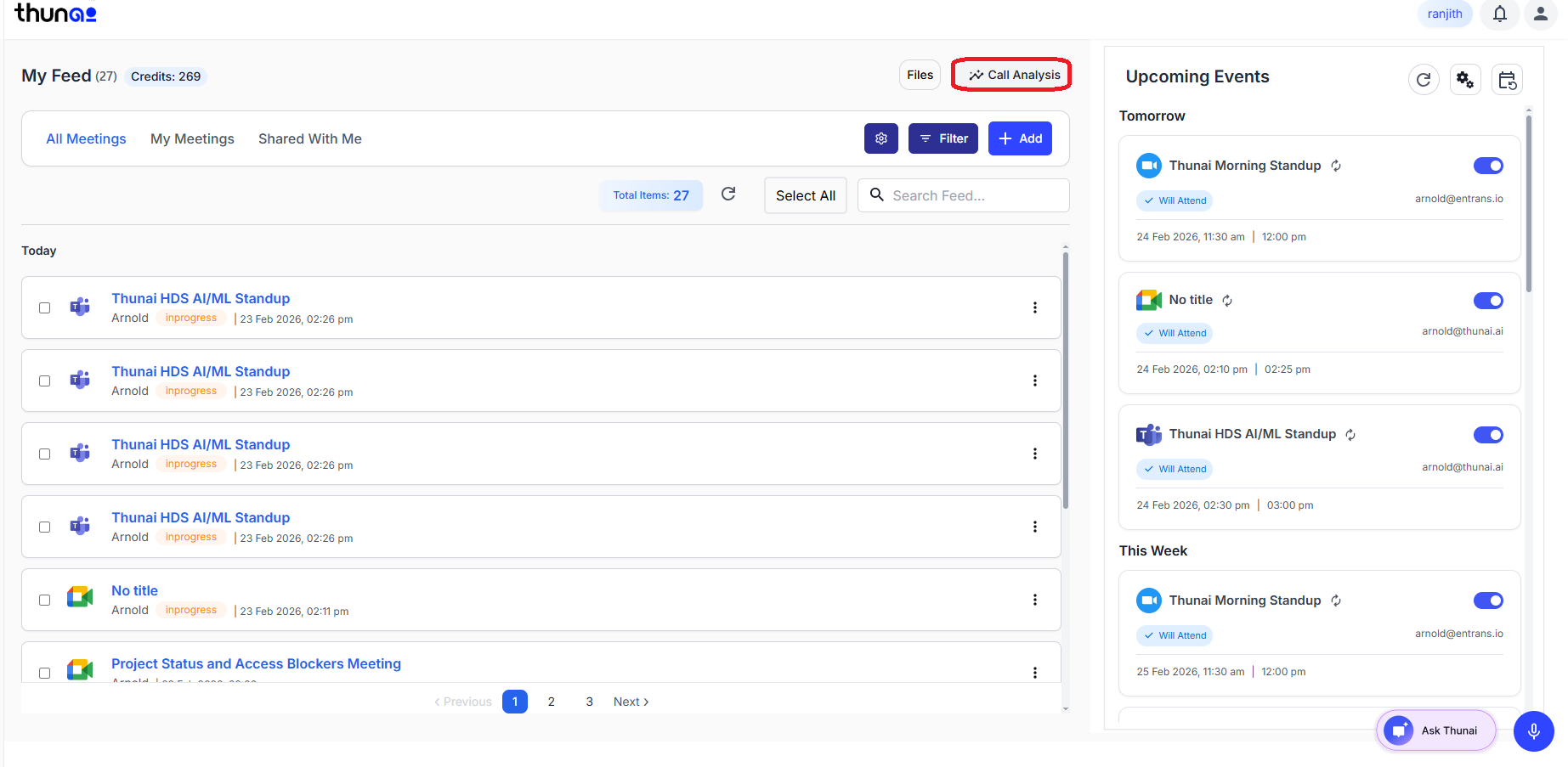
Task: Click the "25 Feb 2026, 11:30 am" event time
Action: 1191,672
